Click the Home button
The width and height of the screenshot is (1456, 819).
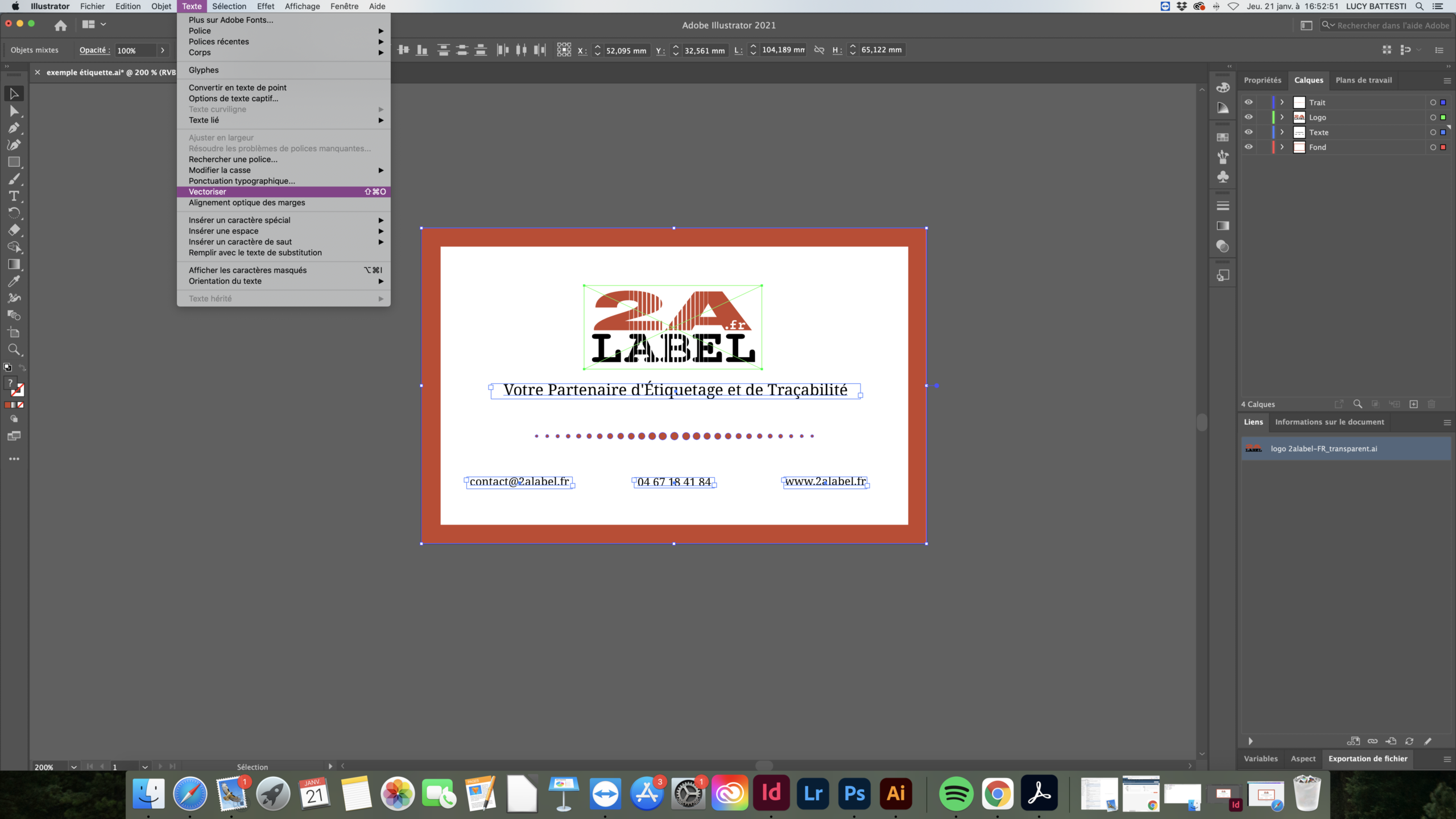[61, 25]
